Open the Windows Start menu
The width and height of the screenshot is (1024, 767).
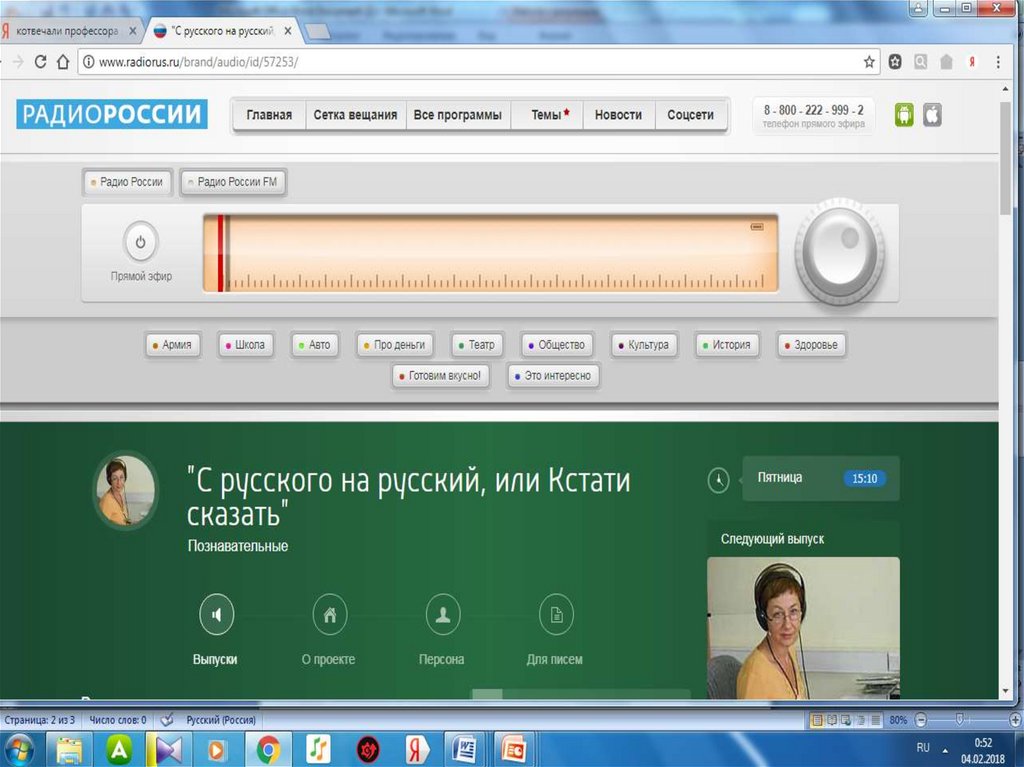pos(19,750)
